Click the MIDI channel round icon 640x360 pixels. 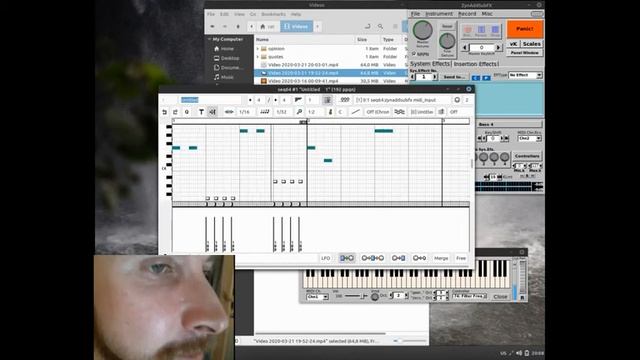coord(457,100)
